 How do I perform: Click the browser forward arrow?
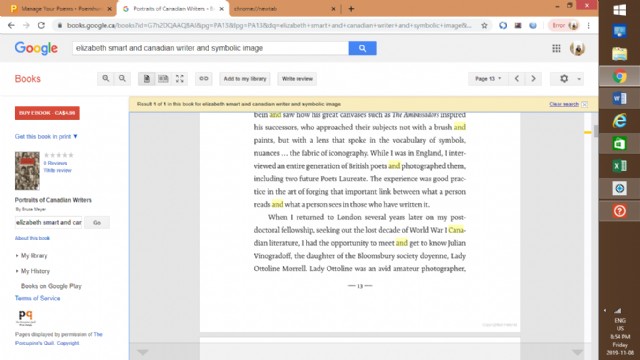pyautogui.click(x=26, y=25)
